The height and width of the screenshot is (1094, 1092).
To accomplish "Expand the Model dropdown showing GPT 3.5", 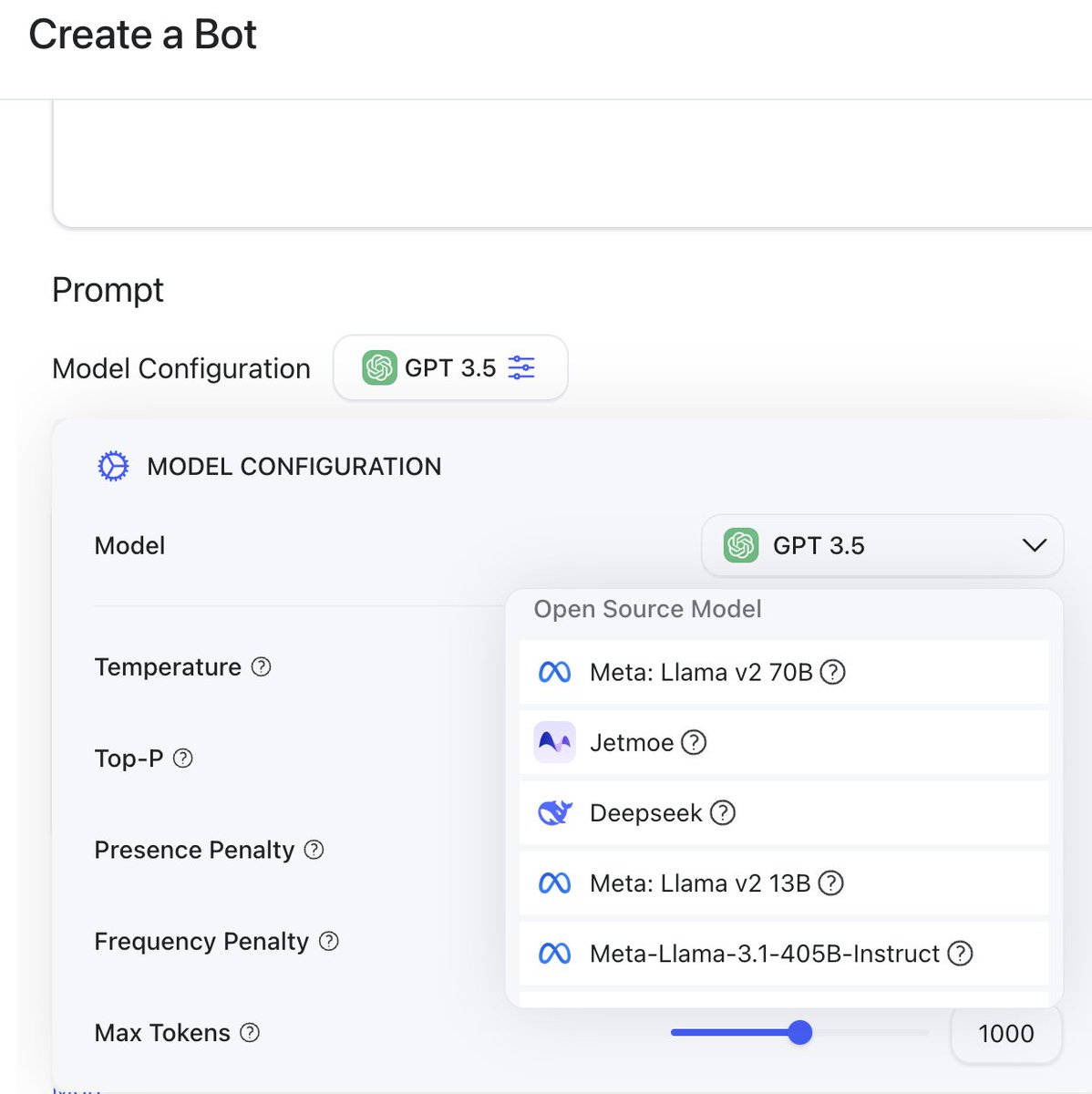I will pyautogui.click(x=882, y=545).
